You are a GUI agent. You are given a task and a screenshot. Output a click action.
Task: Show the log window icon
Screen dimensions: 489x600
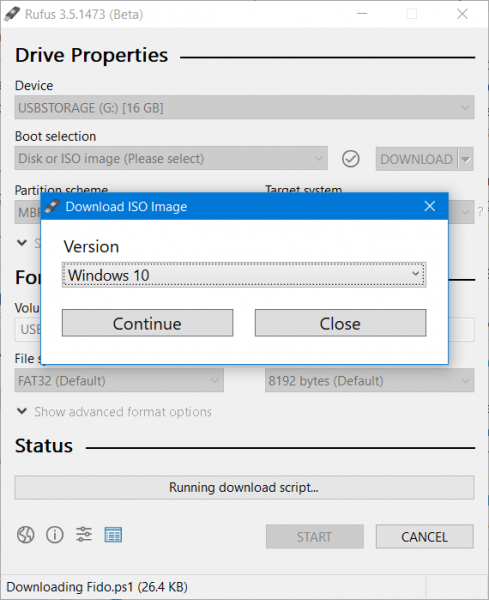tap(113, 535)
